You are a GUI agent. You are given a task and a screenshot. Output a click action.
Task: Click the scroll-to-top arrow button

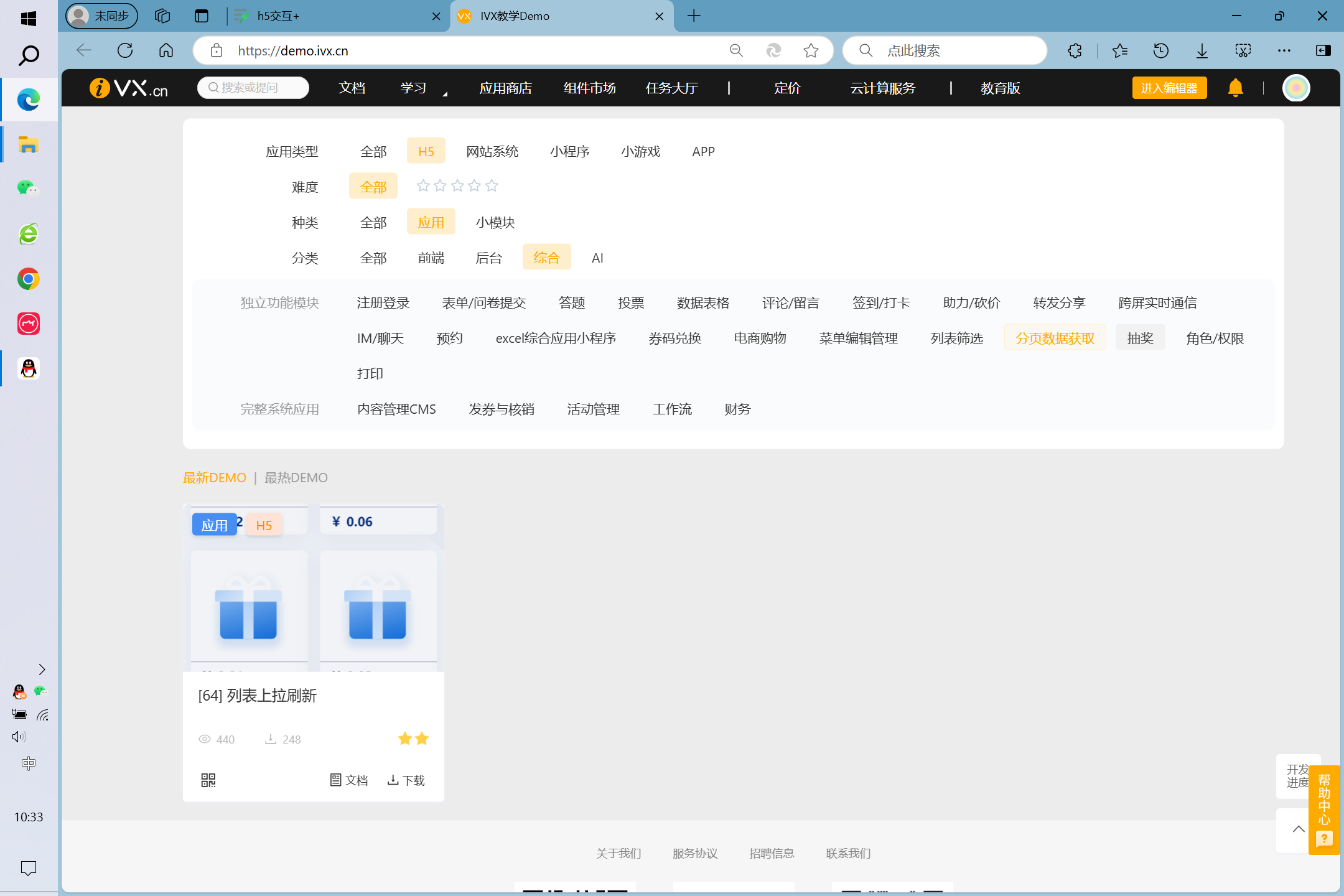tap(1298, 829)
